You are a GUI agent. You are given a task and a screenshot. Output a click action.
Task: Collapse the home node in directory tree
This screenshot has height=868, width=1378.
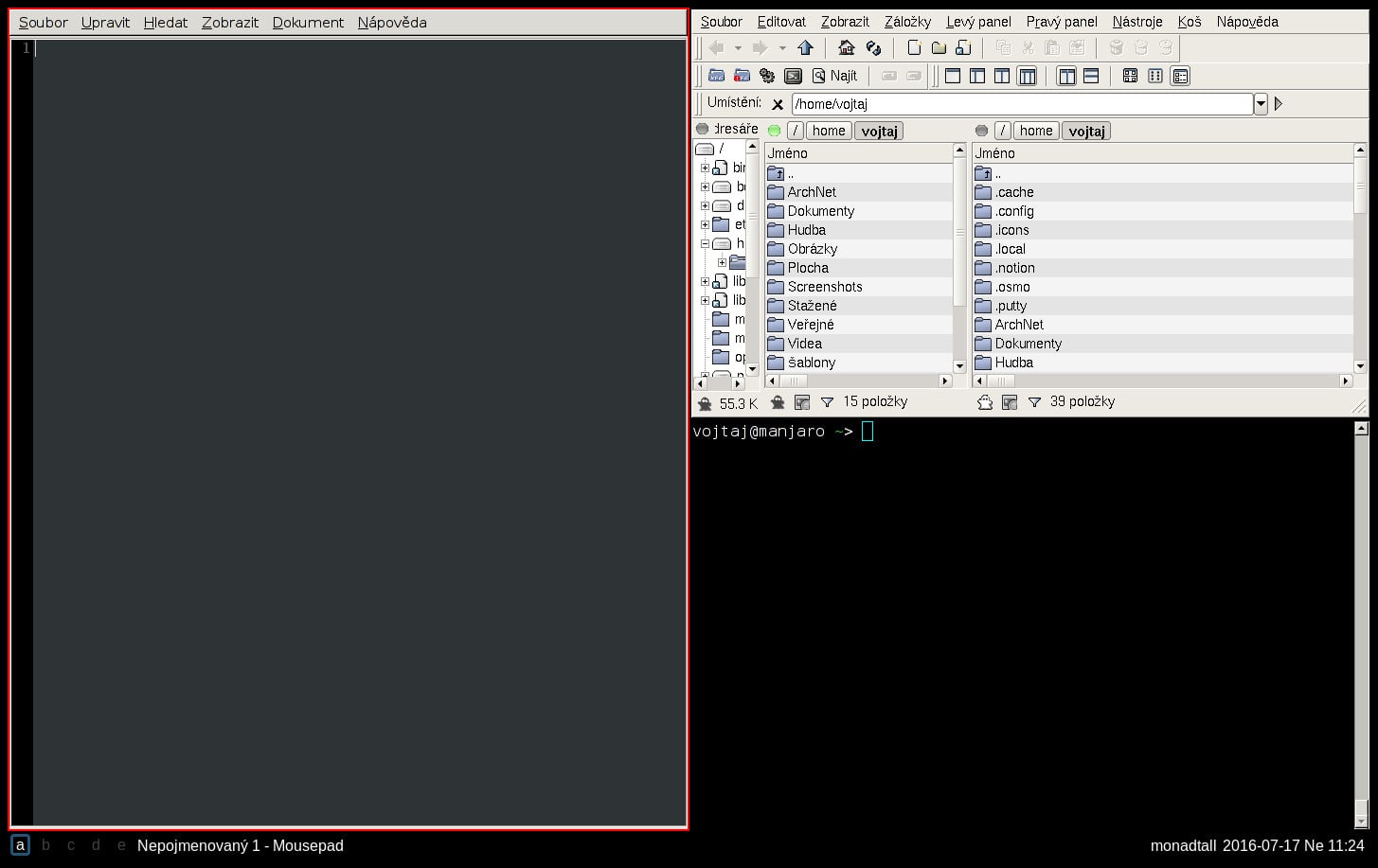[705, 244]
